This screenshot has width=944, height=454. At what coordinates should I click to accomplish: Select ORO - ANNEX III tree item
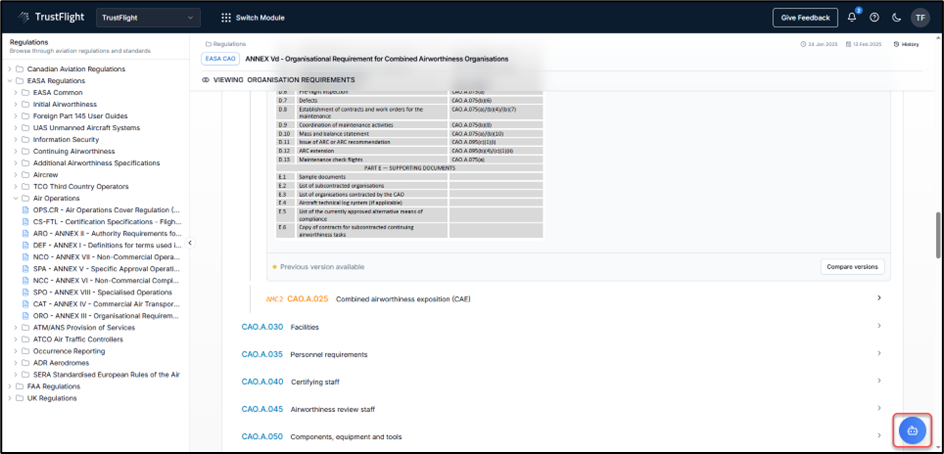click(x=106, y=315)
